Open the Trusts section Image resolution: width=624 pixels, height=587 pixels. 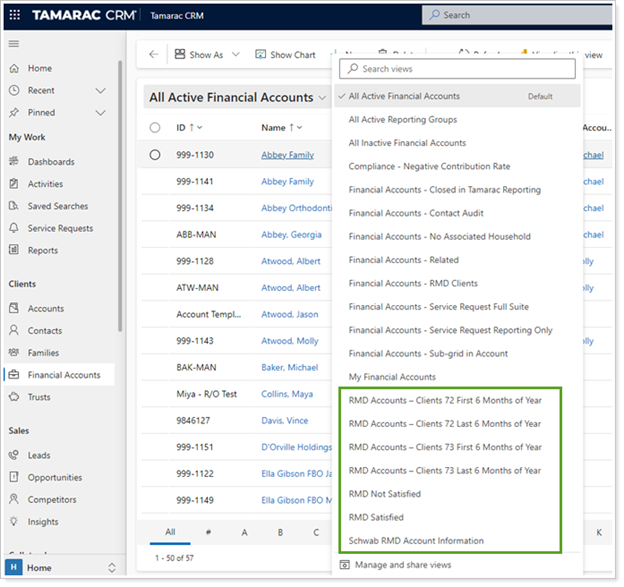click(40, 397)
